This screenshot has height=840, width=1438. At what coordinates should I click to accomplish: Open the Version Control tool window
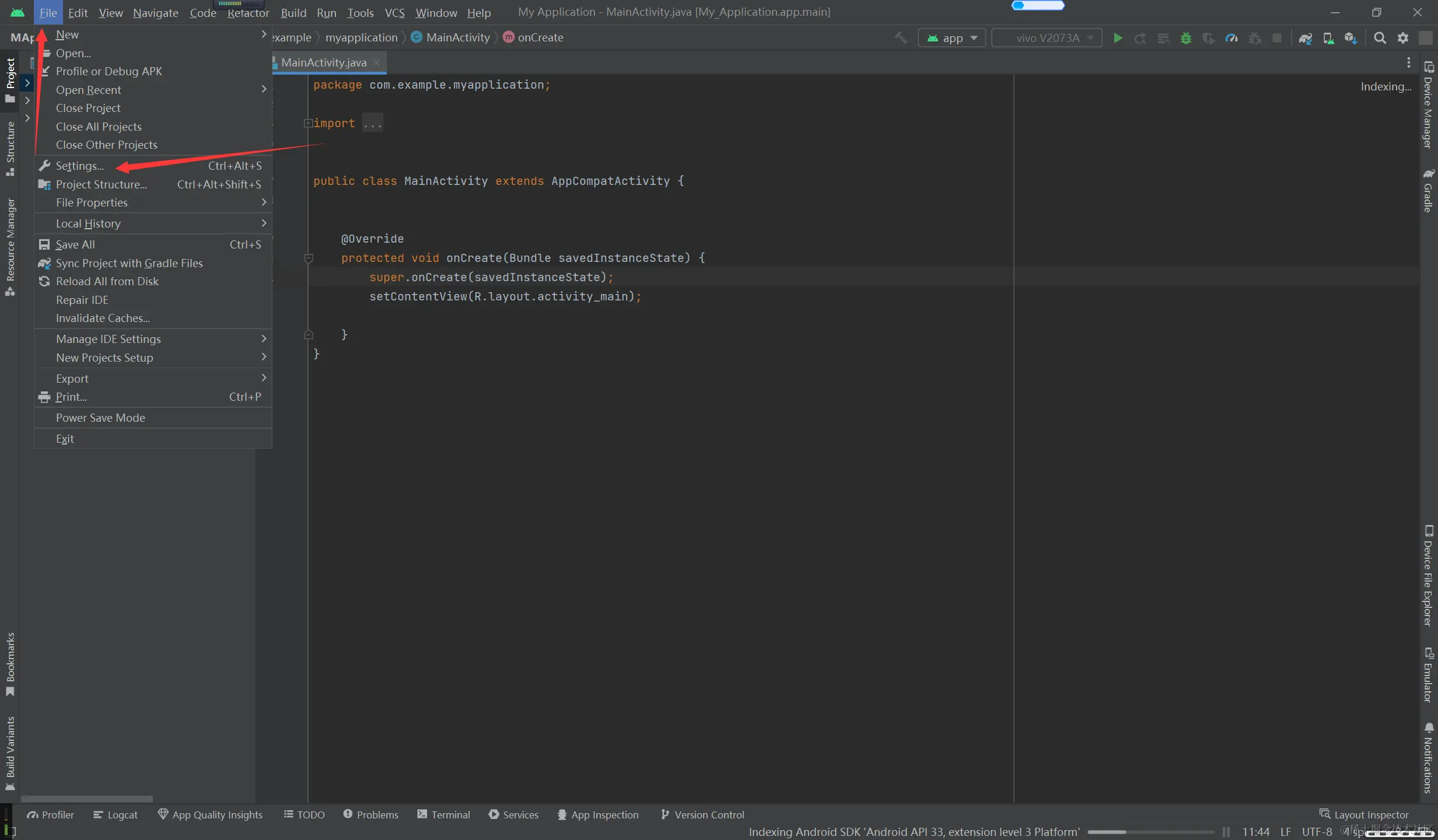[702, 815]
